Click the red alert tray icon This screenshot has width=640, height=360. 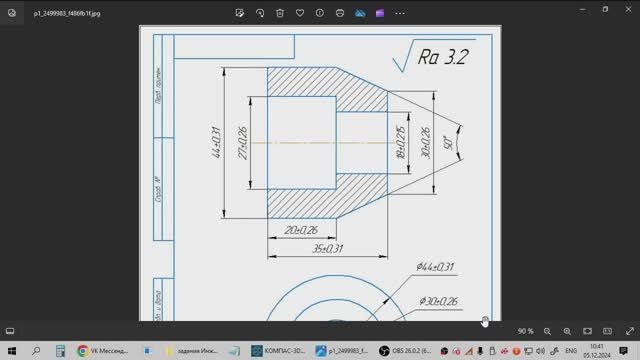(516, 351)
